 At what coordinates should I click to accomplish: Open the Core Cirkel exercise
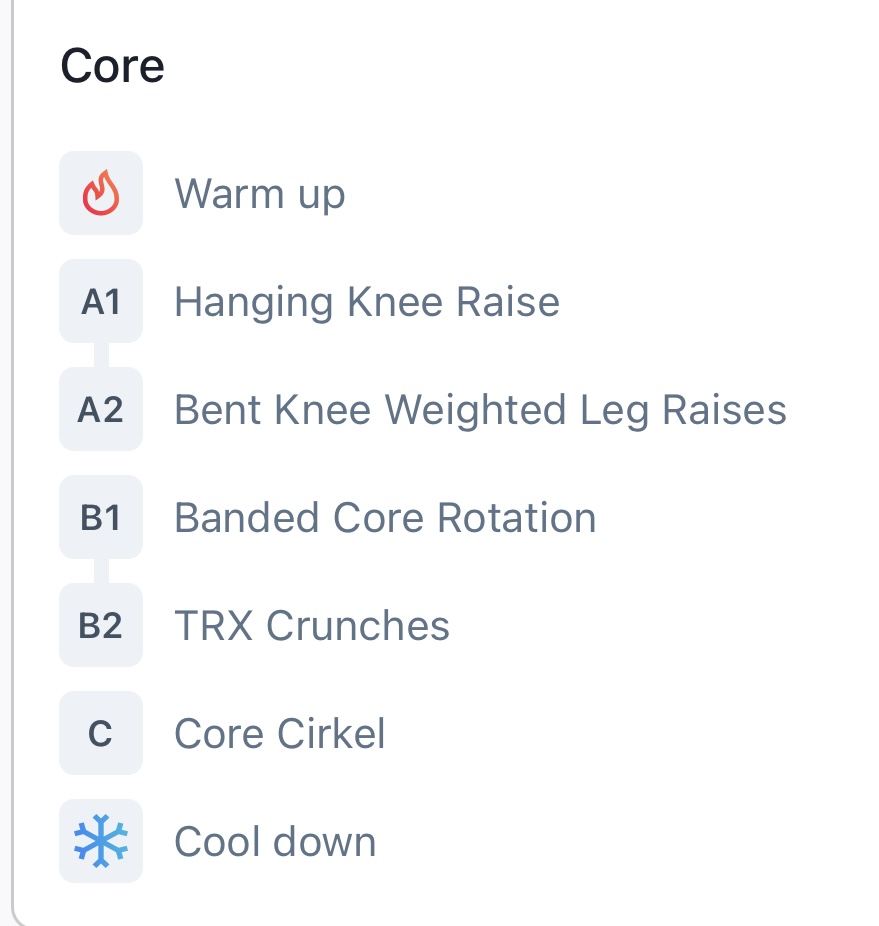tap(279, 733)
